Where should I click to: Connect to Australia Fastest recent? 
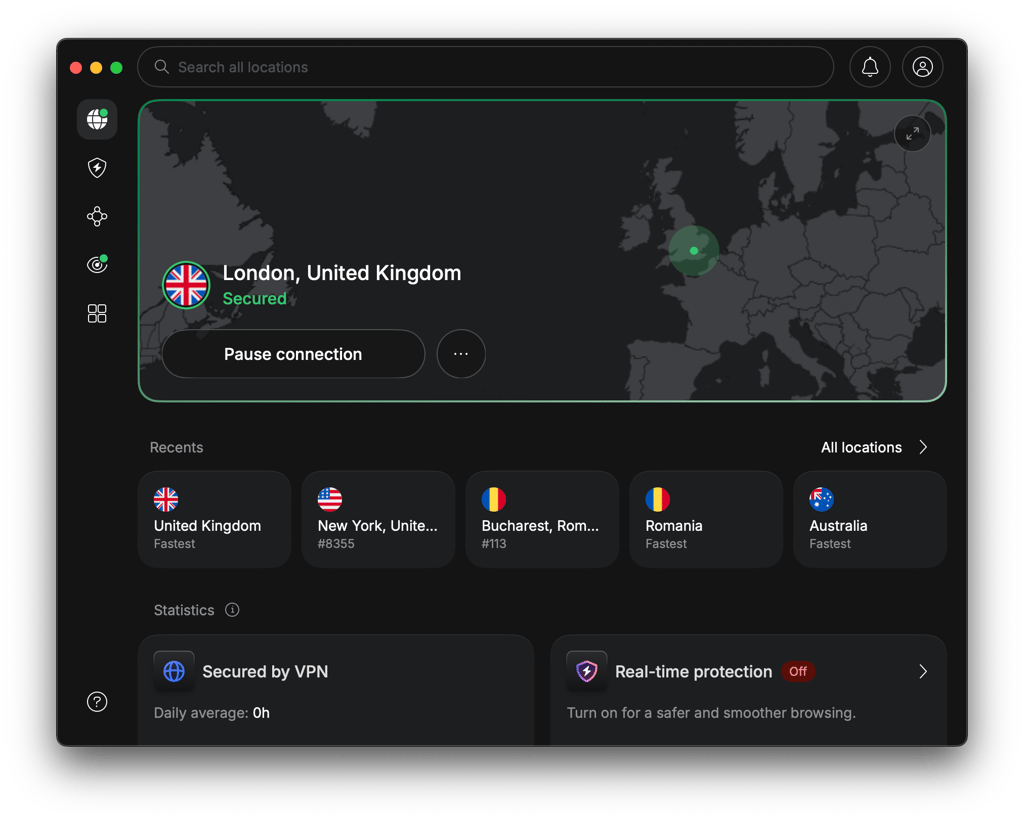[x=870, y=519]
